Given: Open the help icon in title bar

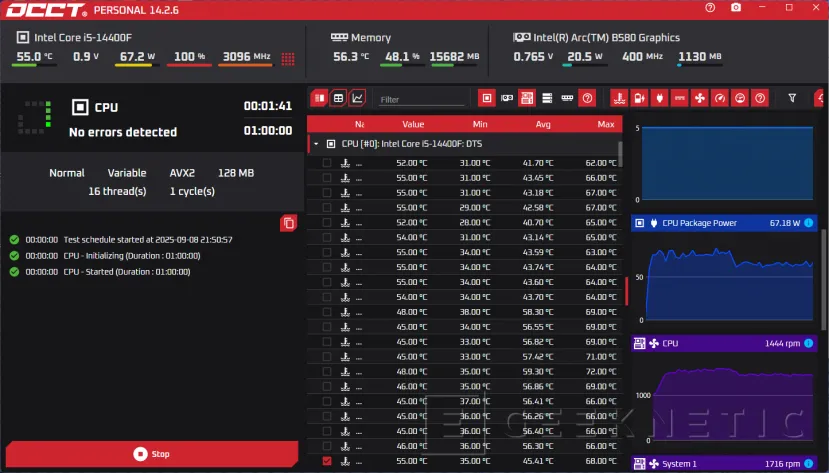Looking at the screenshot, I should (710, 8).
